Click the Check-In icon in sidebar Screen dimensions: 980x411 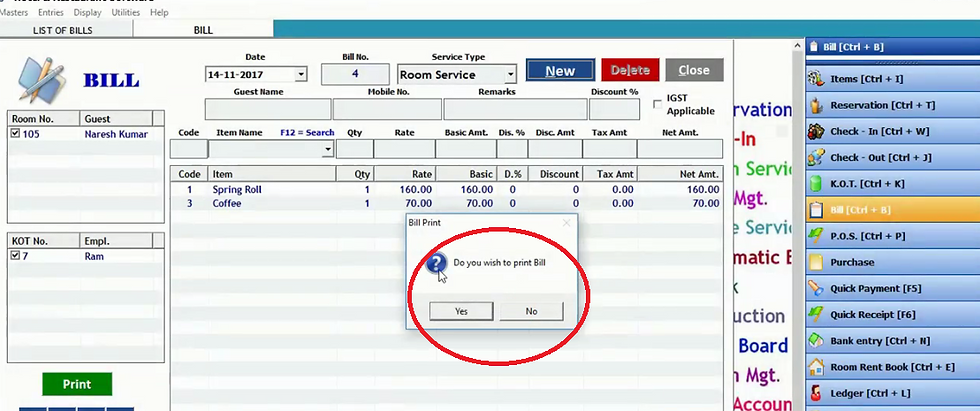point(816,132)
